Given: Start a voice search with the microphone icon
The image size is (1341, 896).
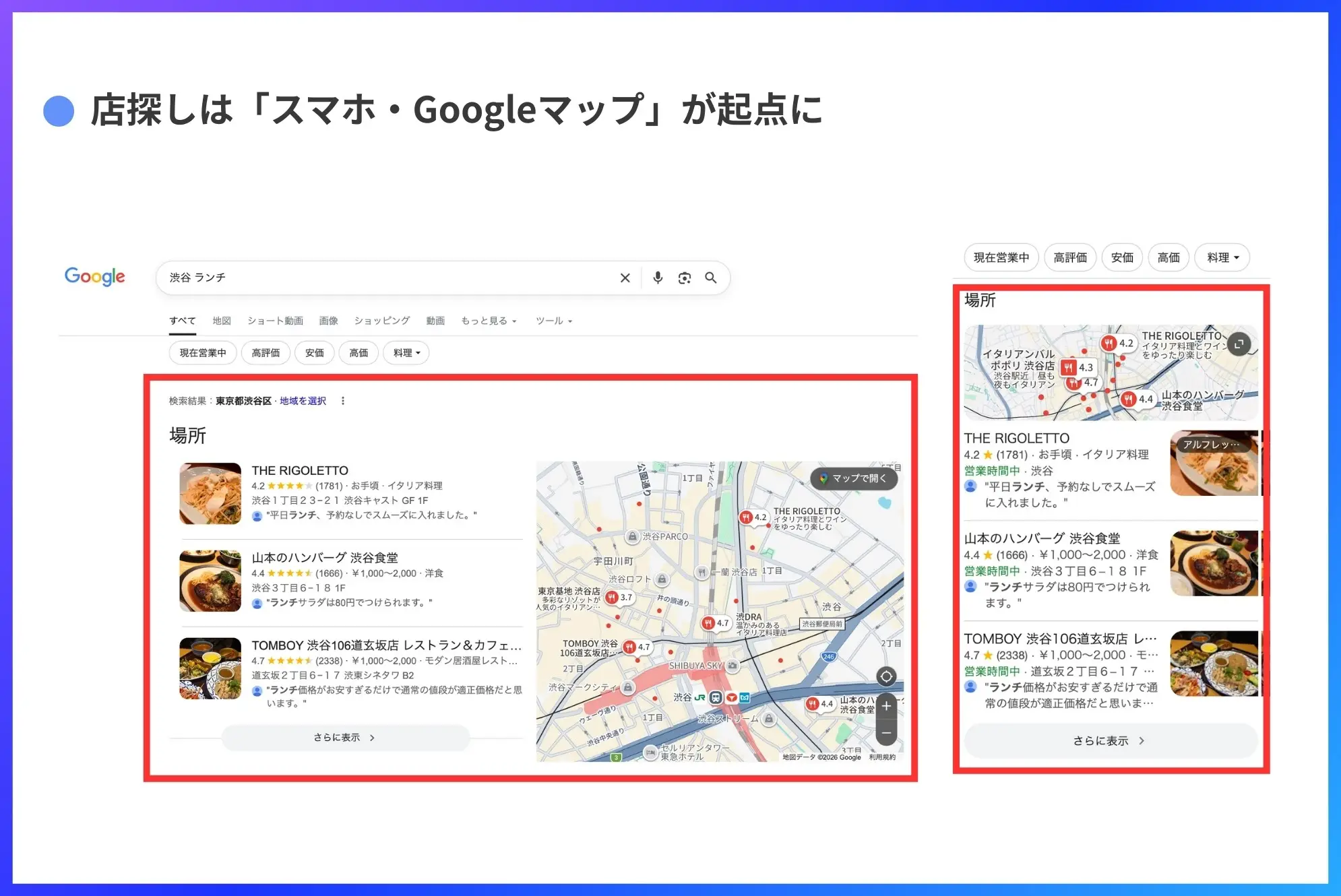Looking at the screenshot, I should (x=658, y=278).
